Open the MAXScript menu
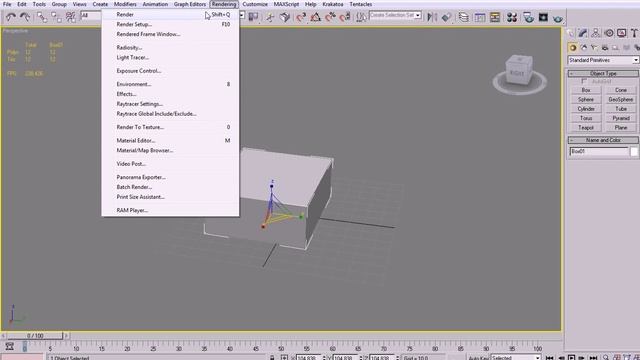Image resolution: width=640 pixels, height=360 pixels. click(x=286, y=4)
